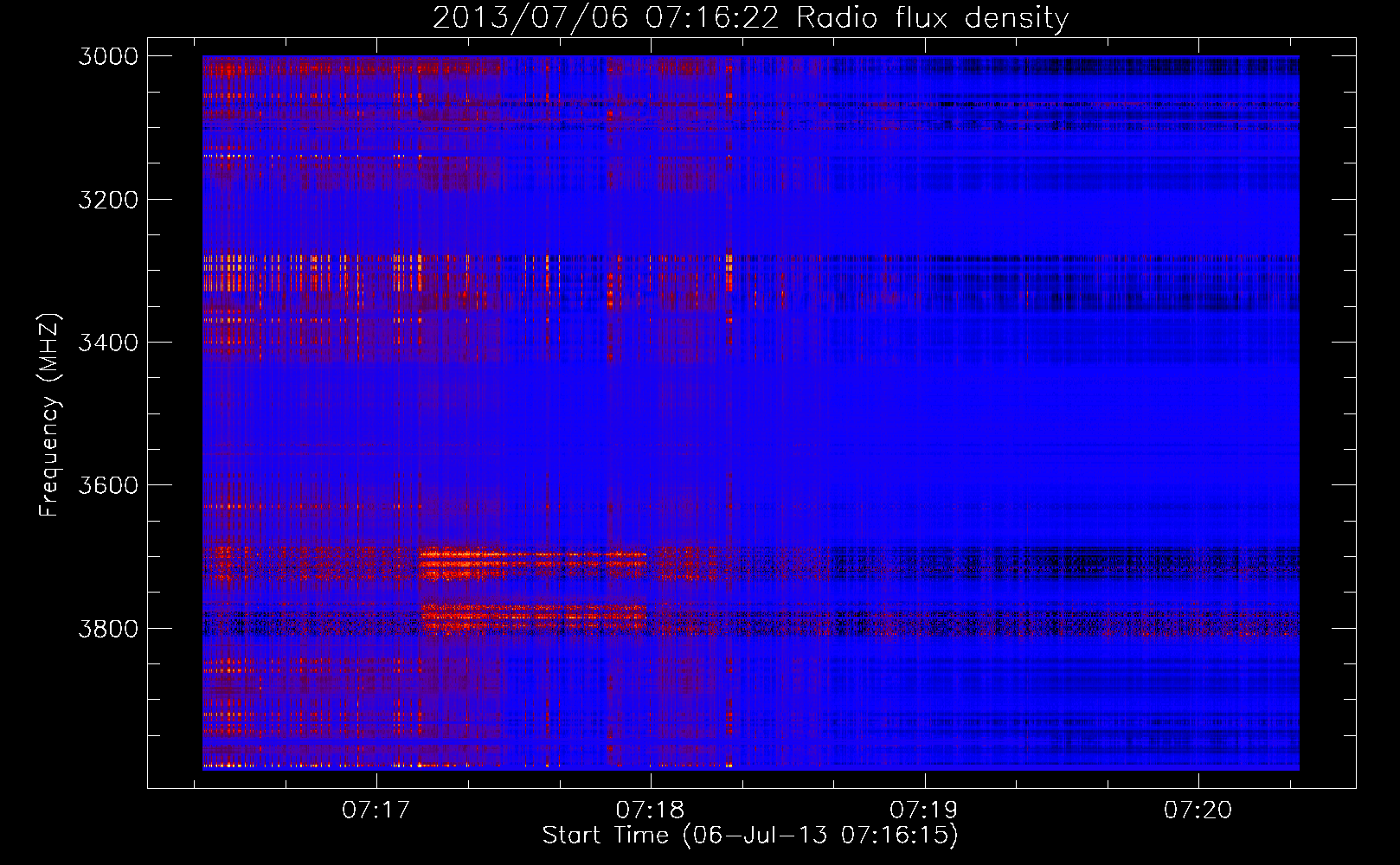Select the 3800 frequency tick label
The width and height of the screenshot is (1400, 865).
point(108,628)
